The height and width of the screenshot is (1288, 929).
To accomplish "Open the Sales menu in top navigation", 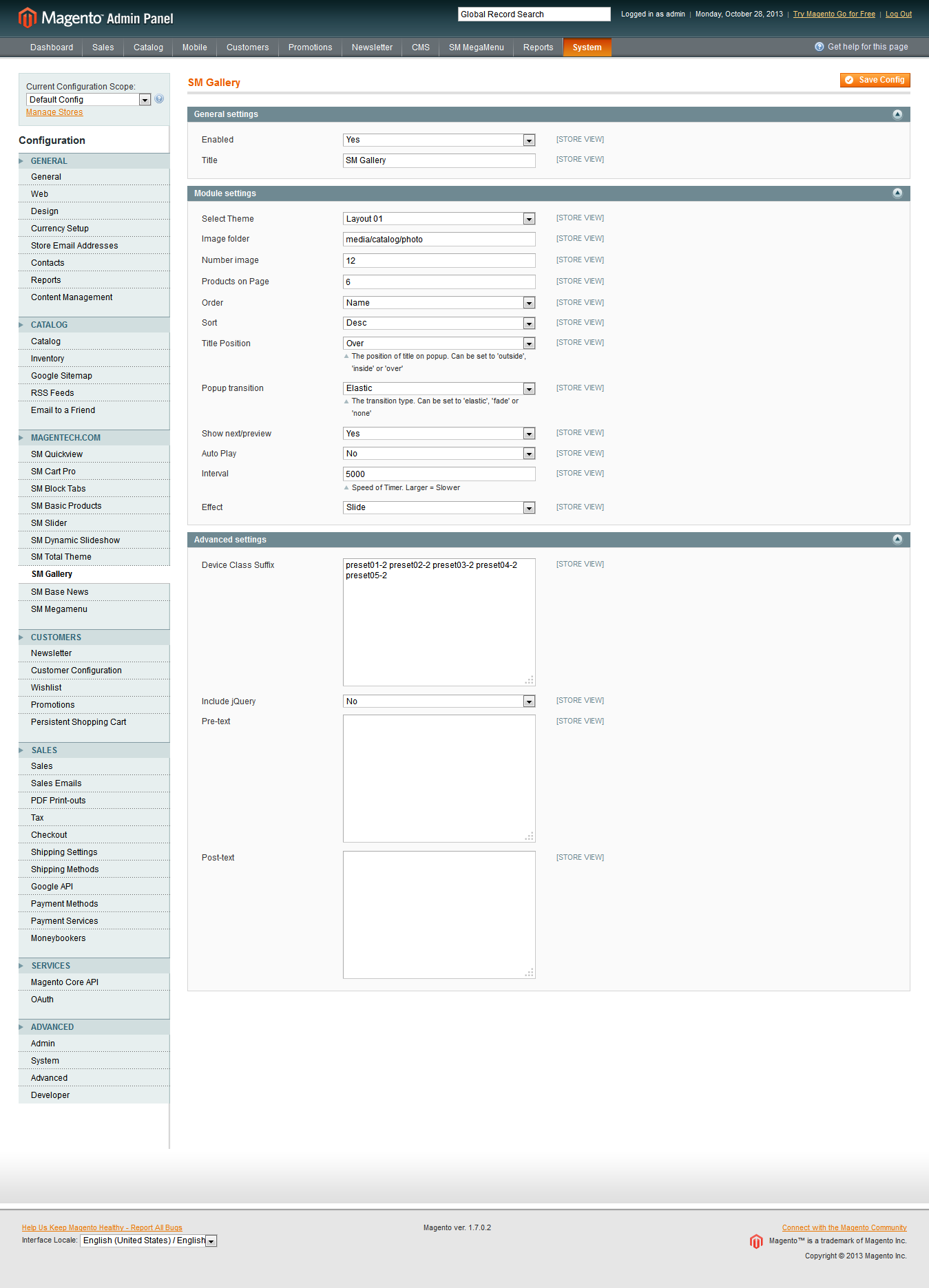I will pos(103,47).
